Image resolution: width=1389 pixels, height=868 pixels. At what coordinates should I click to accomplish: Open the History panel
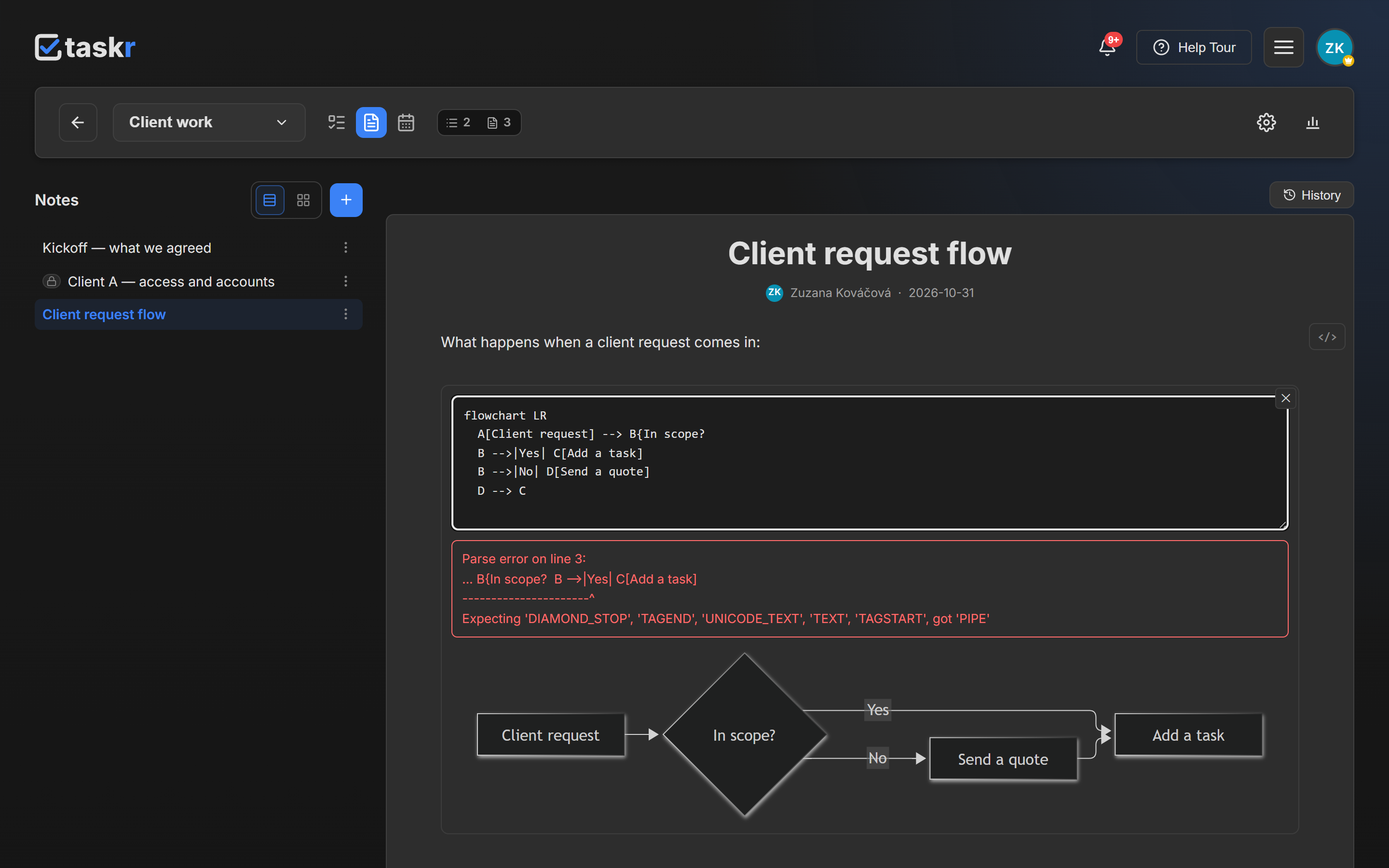[1311, 195]
